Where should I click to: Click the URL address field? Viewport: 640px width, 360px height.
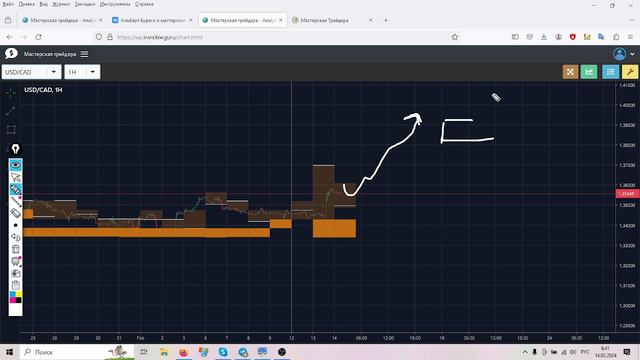pos(278,37)
